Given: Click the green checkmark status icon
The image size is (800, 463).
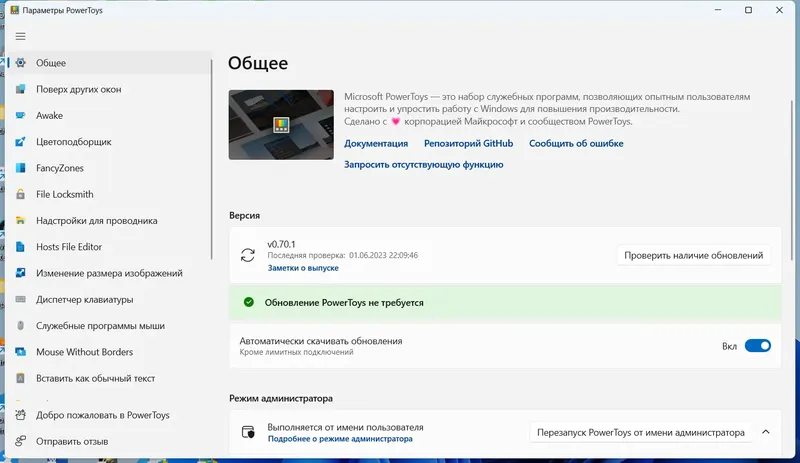Looking at the screenshot, I should pos(248,302).
